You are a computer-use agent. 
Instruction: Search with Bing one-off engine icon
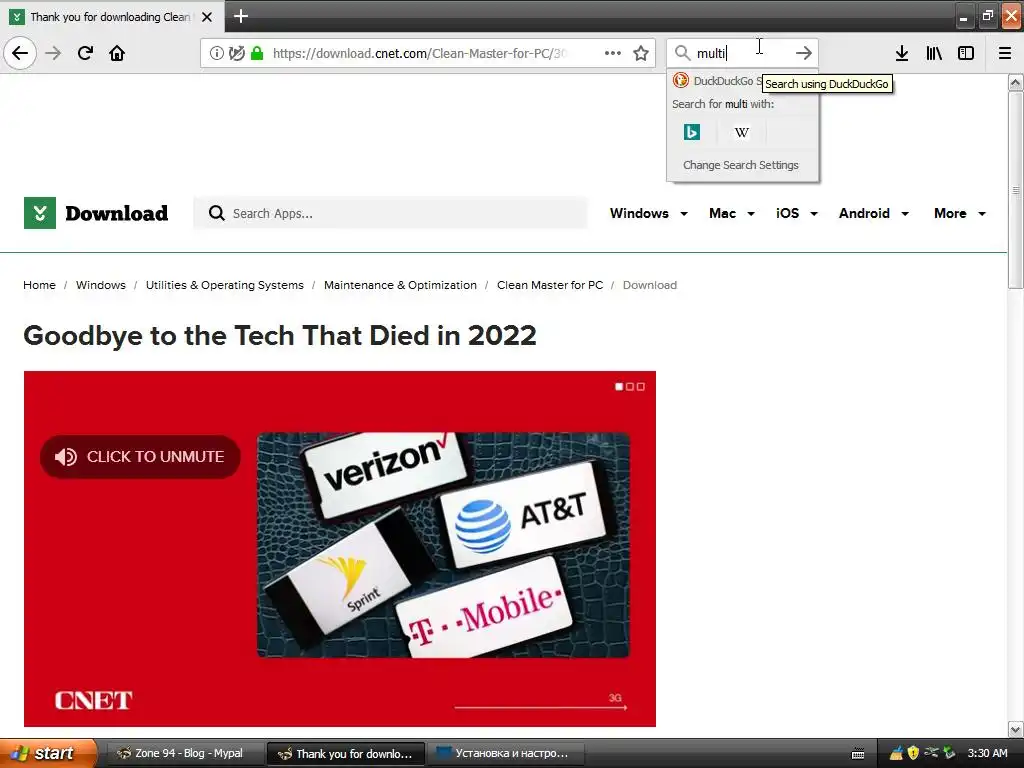(692, 133)
